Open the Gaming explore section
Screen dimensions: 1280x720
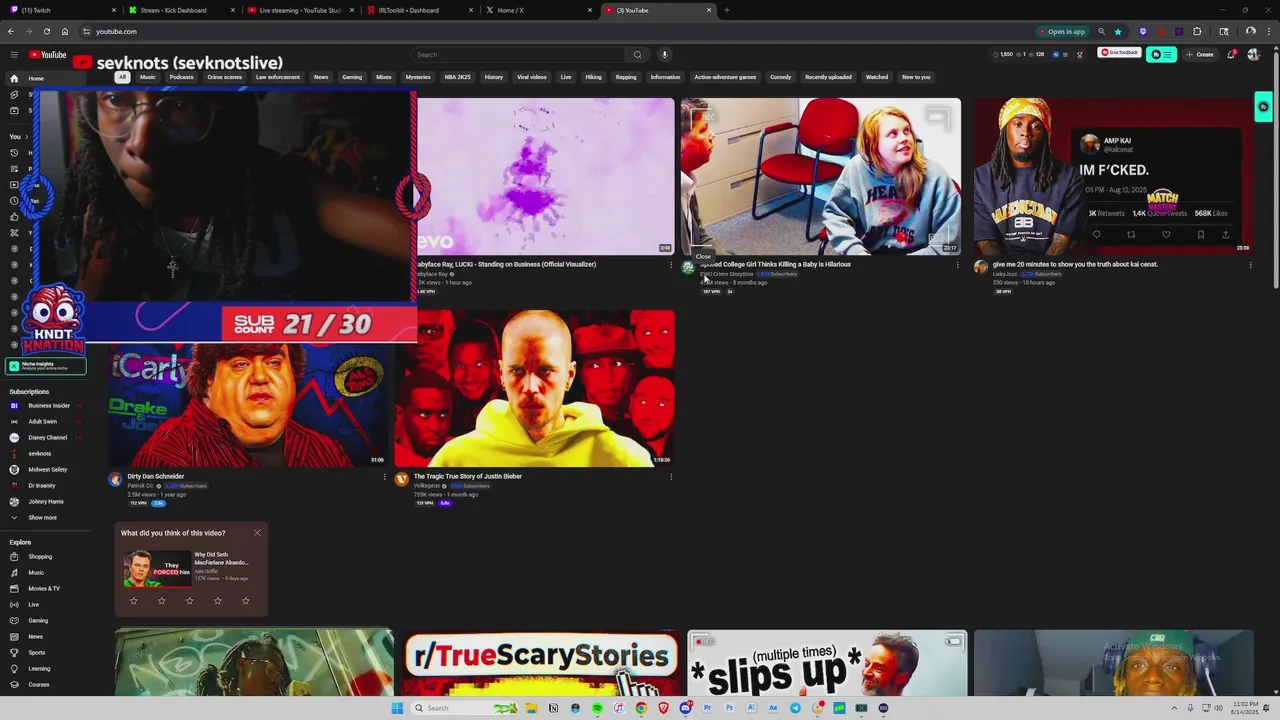coord(38,621)
